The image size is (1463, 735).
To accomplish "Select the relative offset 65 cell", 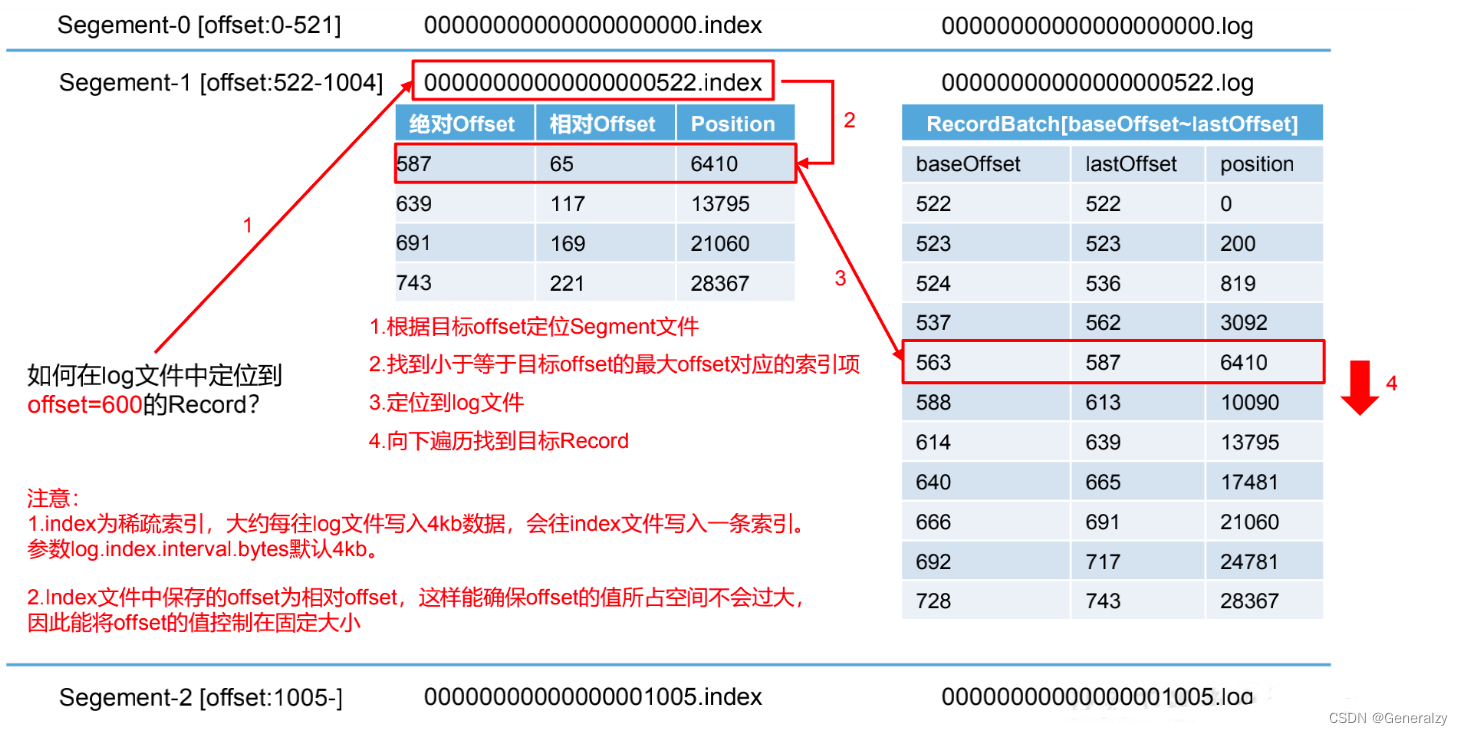I will point(562,164).
